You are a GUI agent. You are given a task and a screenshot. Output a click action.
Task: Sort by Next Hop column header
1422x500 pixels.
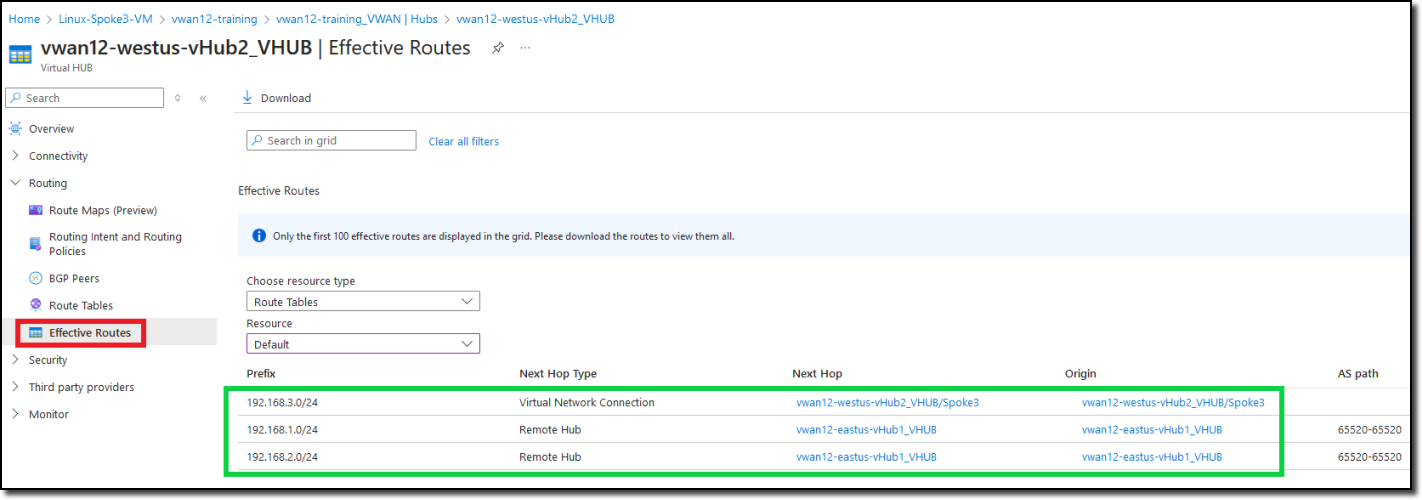[817, 373]
